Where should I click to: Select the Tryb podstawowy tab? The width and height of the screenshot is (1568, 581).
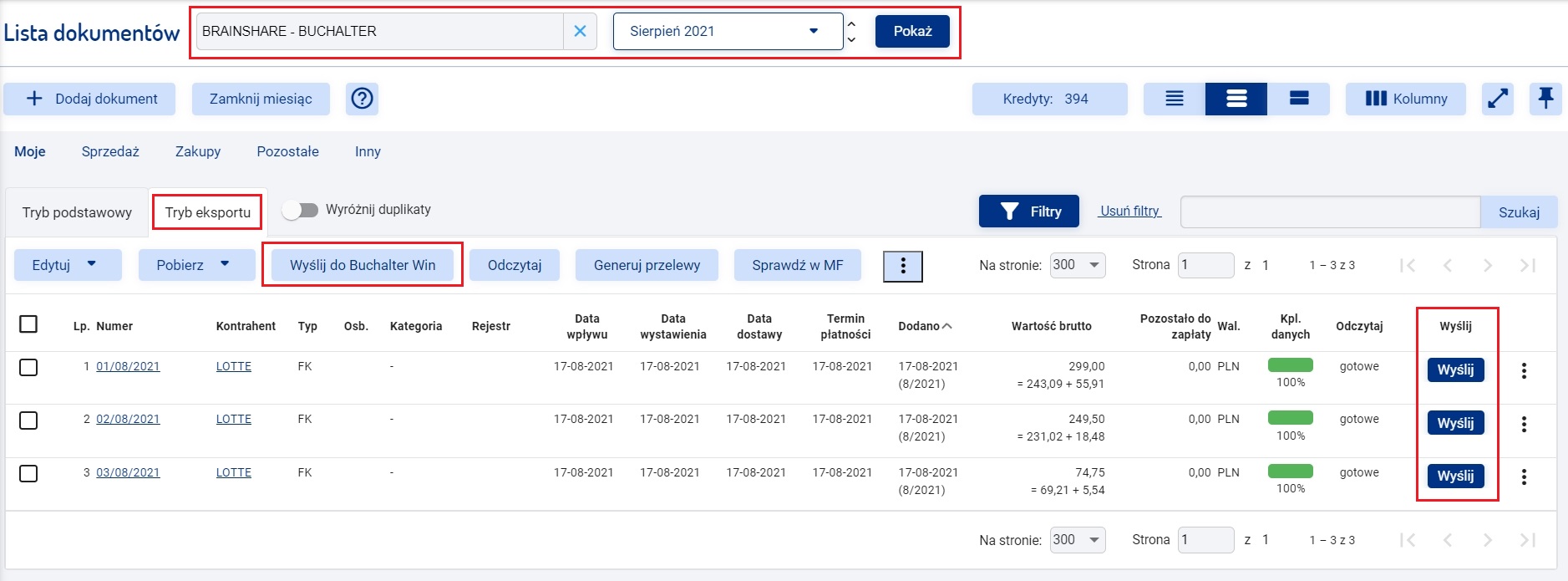click(77, 212)
